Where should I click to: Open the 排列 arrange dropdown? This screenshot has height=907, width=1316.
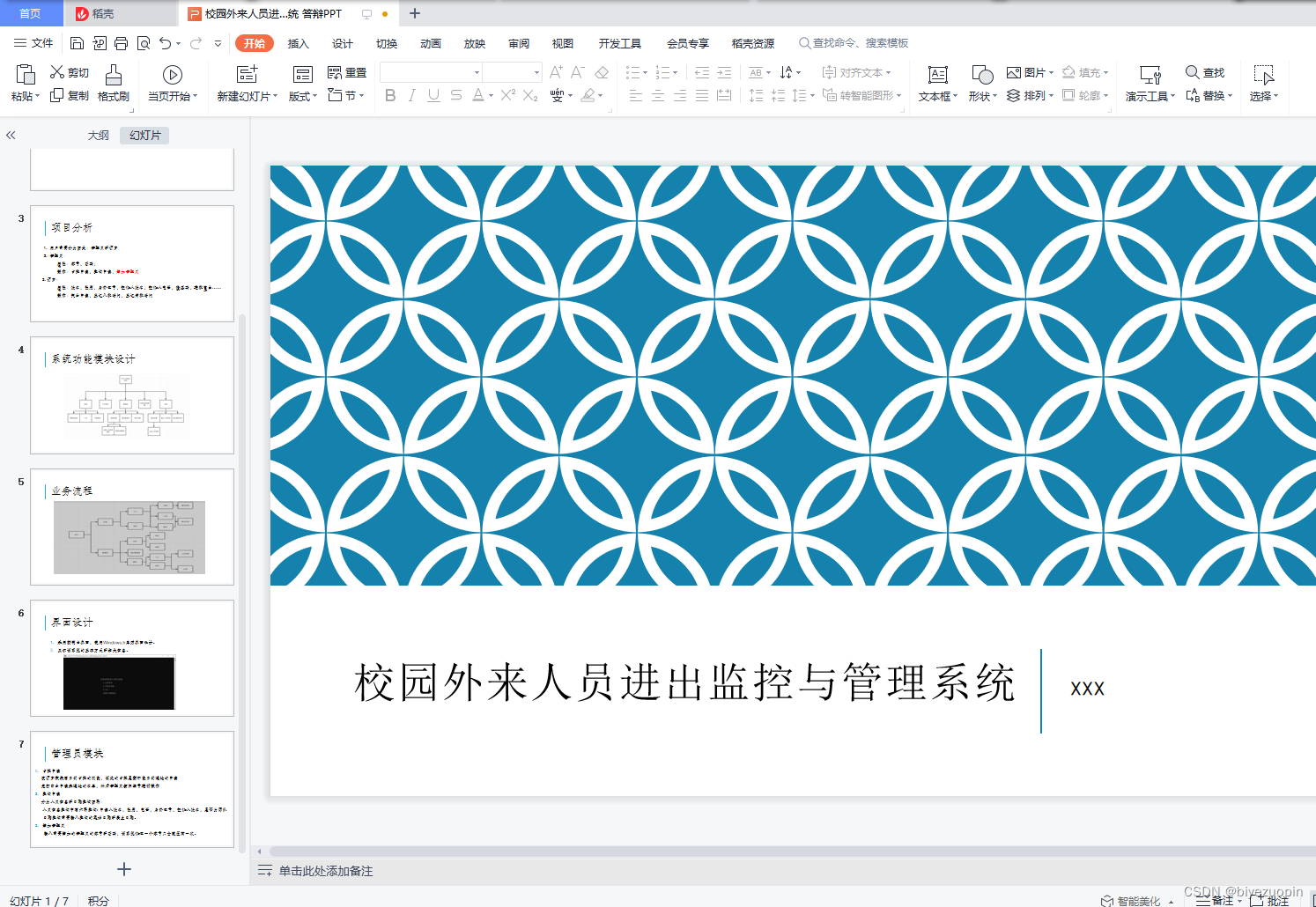pos(1030,95)
